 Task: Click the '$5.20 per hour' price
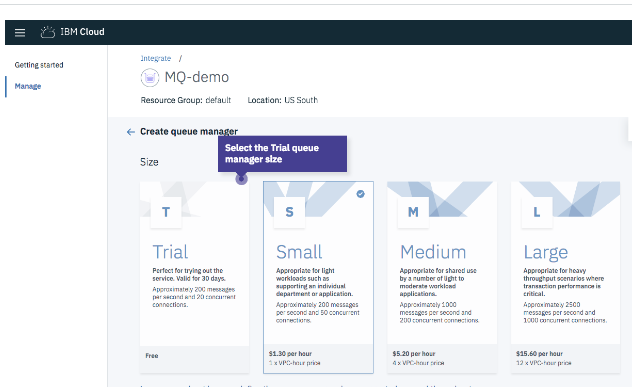click(414, 354)
